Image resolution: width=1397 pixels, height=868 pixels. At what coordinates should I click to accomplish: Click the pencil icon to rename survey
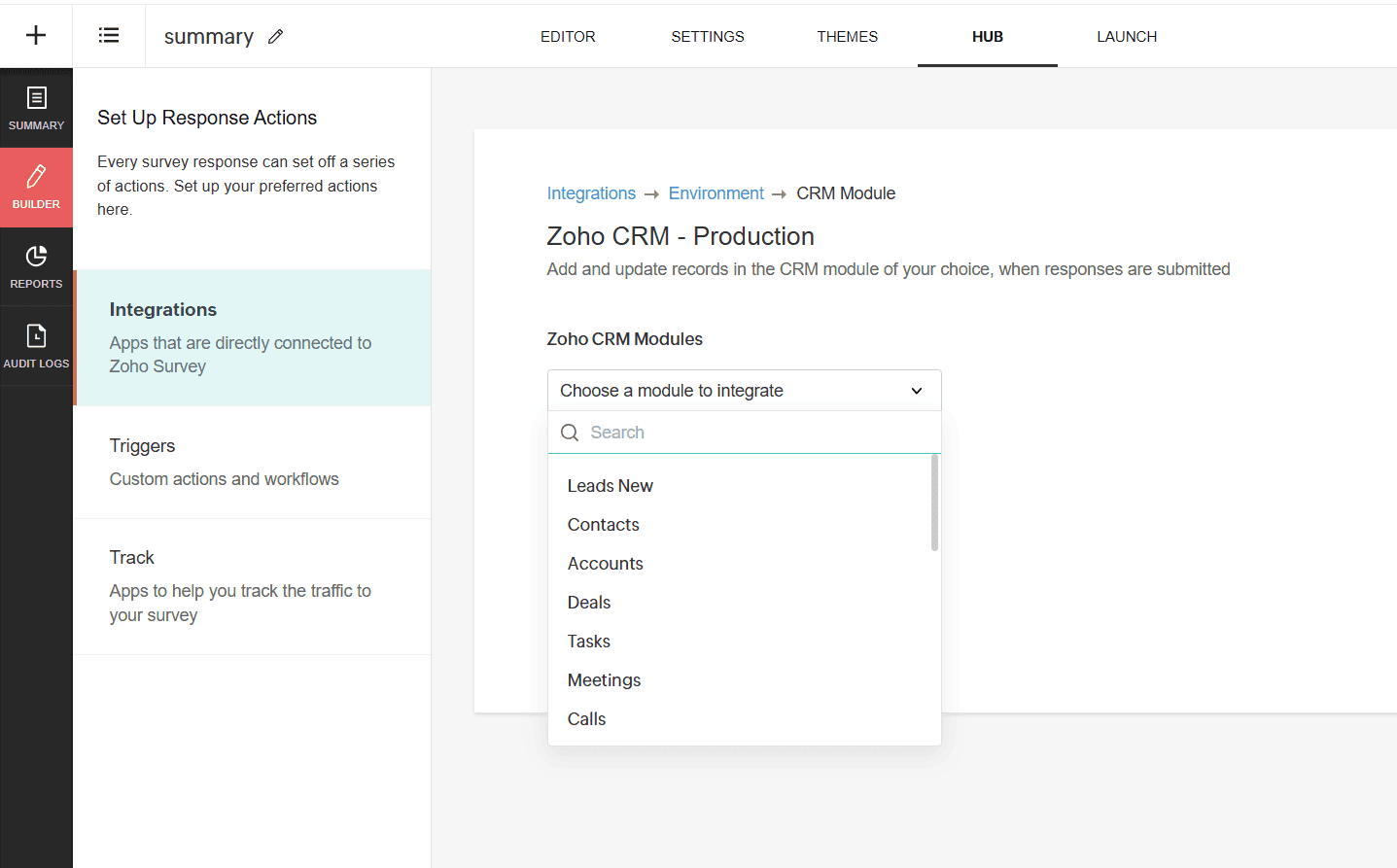pyautogui.click(x=276, y=37)
